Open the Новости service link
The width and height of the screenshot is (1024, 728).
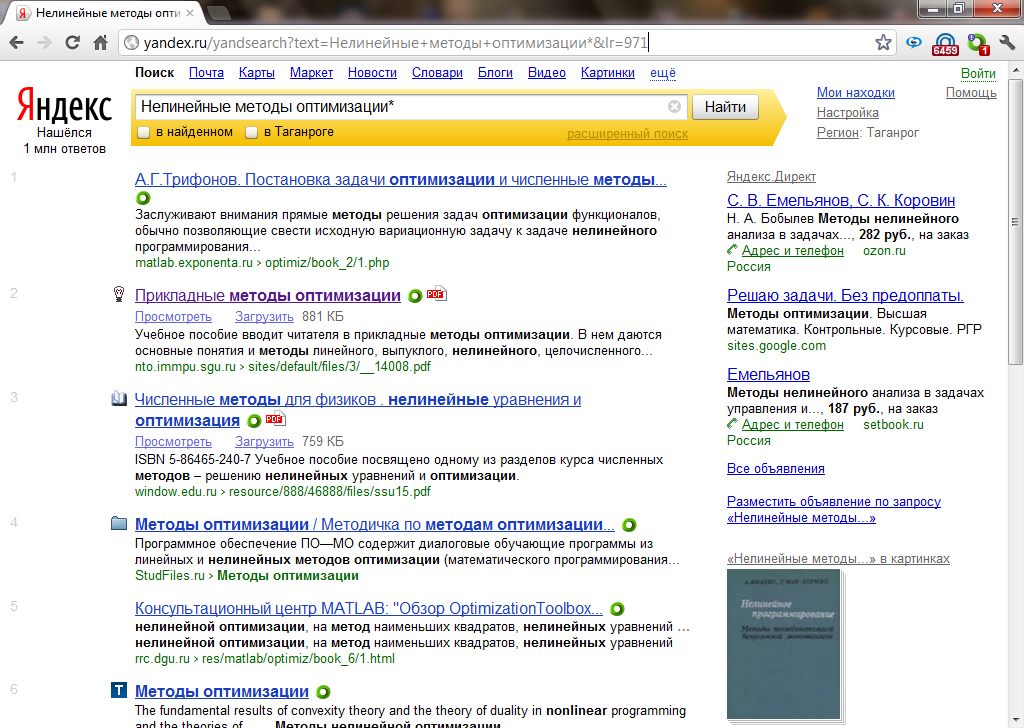pyautogui.click(x=372, y=72)
